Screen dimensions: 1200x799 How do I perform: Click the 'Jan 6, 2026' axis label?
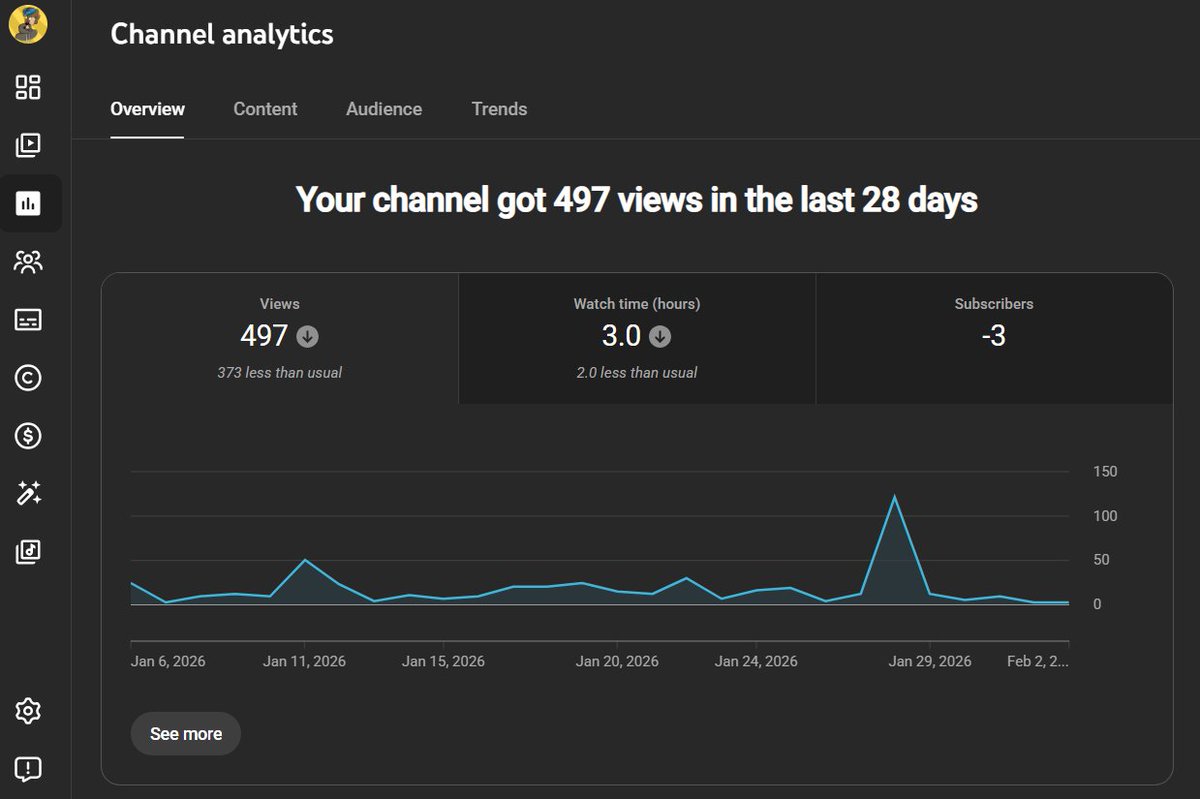168,661
